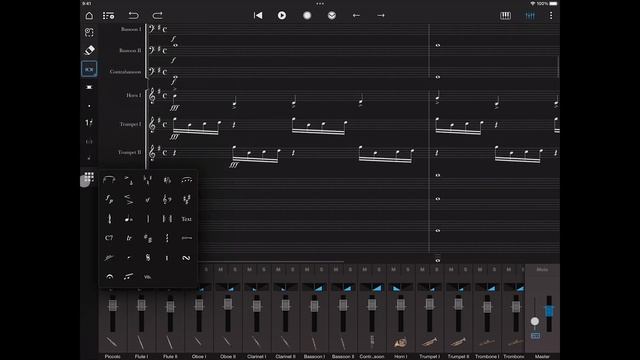640x360 pixels.
Task: Pick the fp dynamics symbol
Action: click(x=109, y=199)
